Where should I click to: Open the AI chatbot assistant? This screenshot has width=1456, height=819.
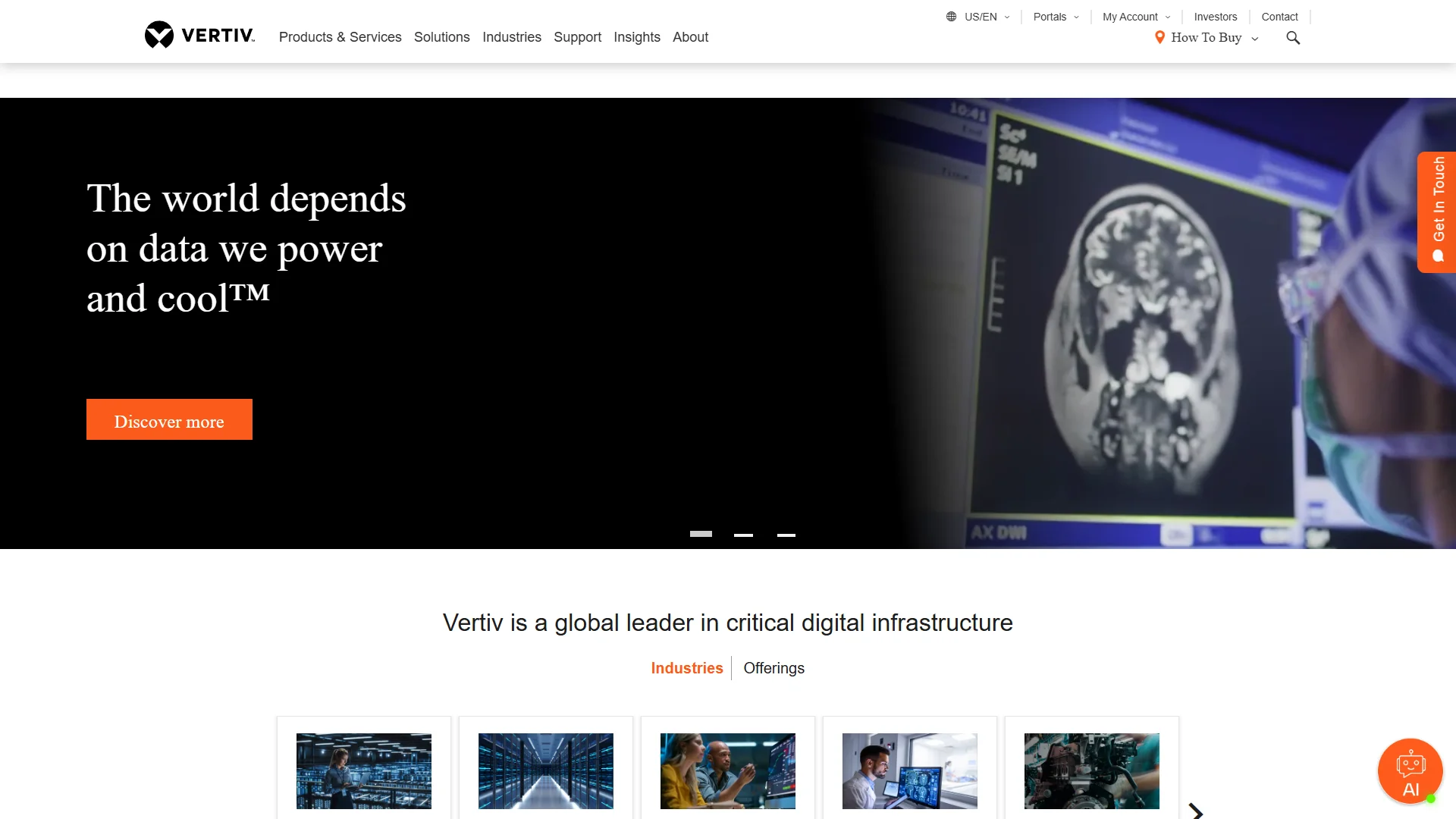1410,771
